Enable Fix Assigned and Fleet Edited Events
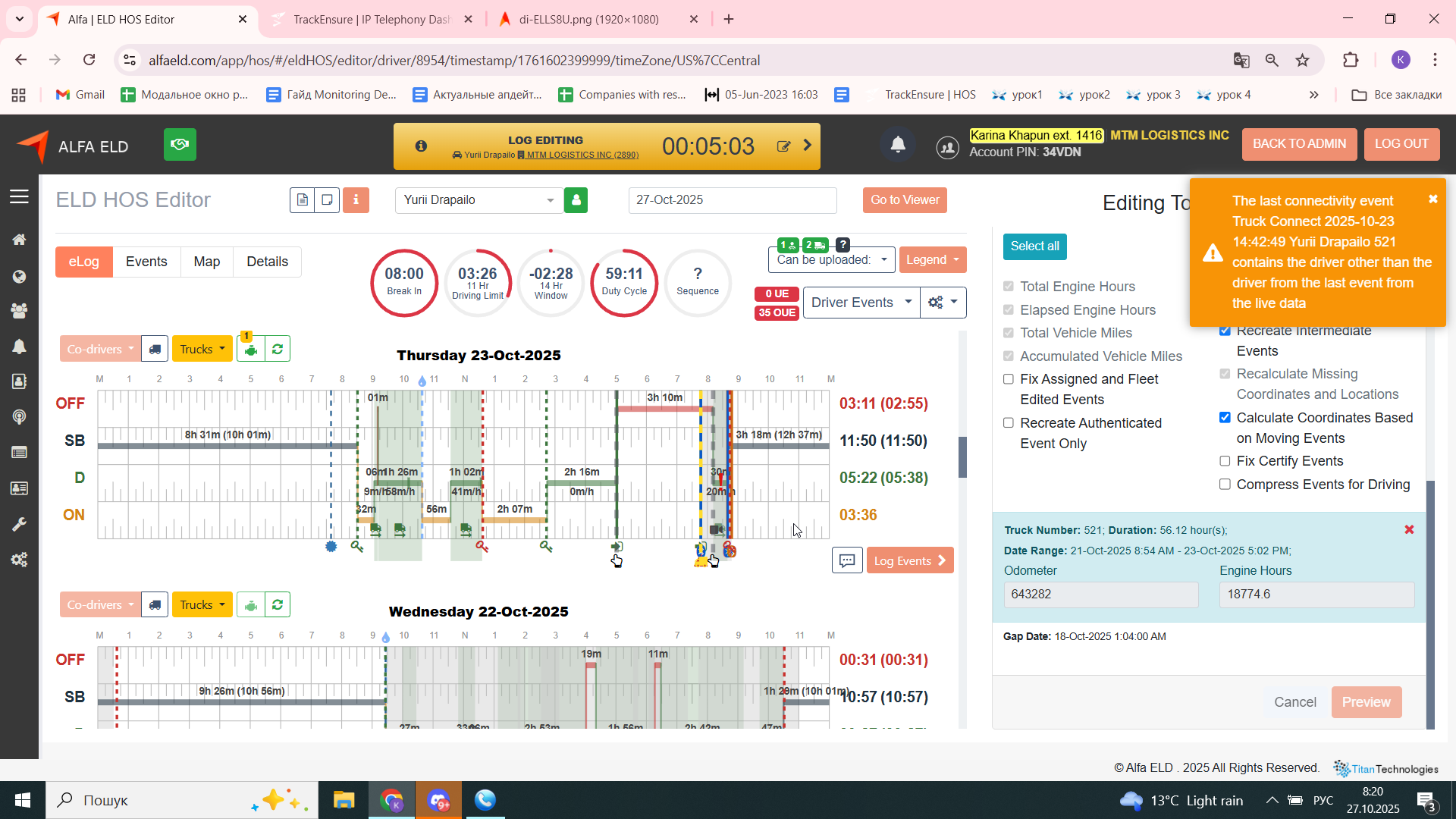Viewport: 1456px width, 819px height. point(1009,379)
